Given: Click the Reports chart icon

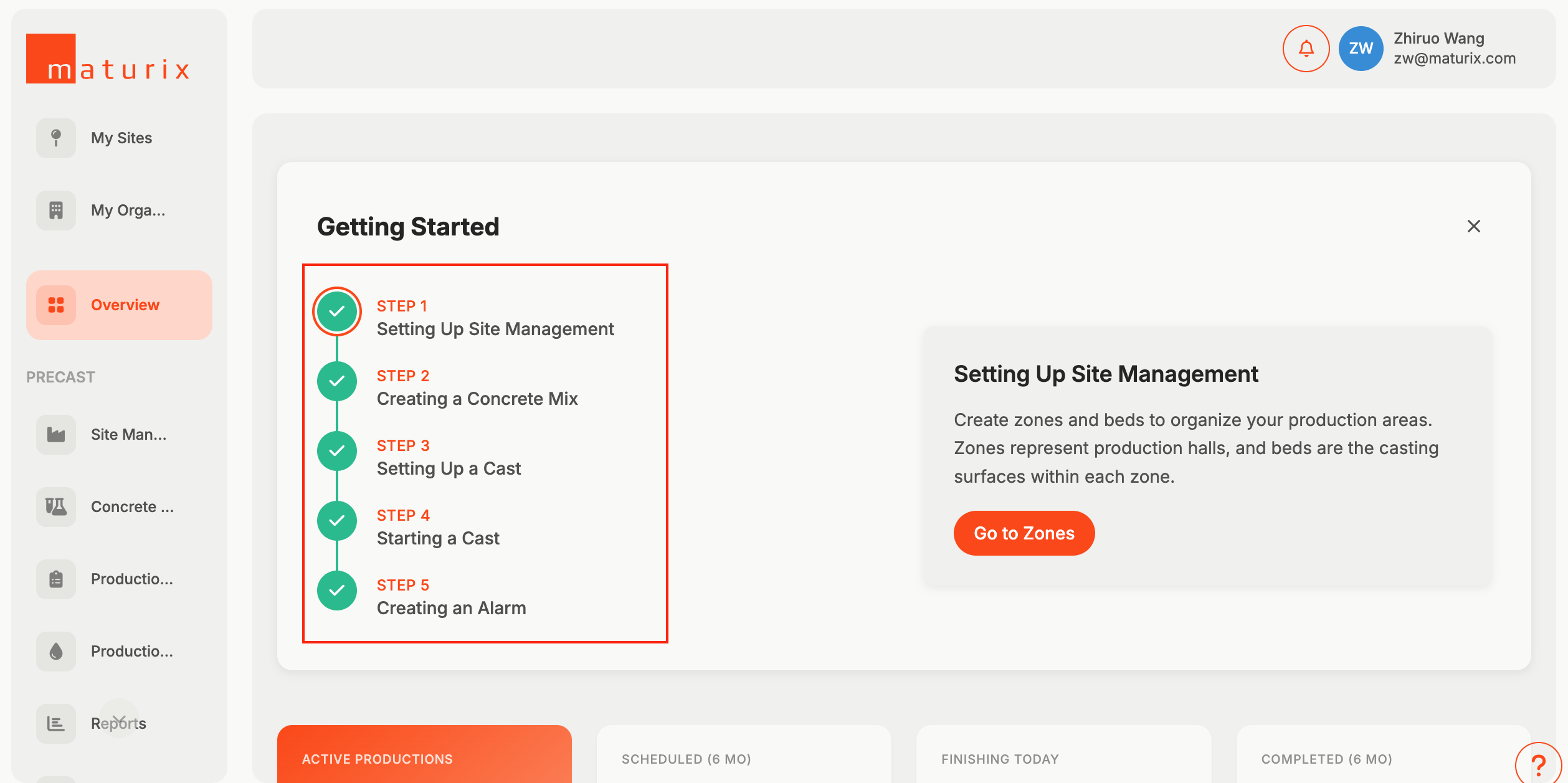Looking at the screenshot, I should pos(56,723).
